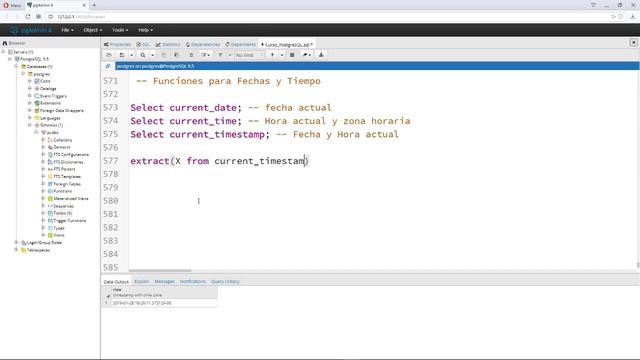Click the timestamp result cell in Data Output

164,303
